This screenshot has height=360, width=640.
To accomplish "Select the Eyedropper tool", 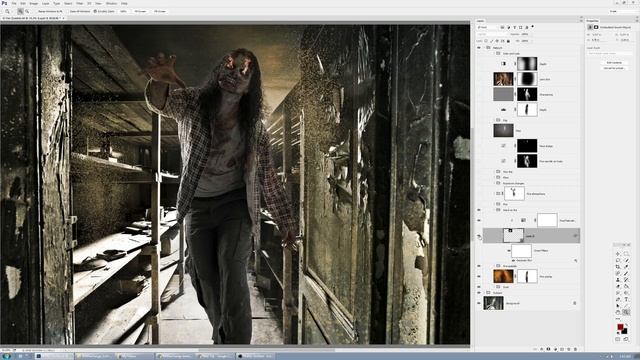I will (x=626, y=267).
